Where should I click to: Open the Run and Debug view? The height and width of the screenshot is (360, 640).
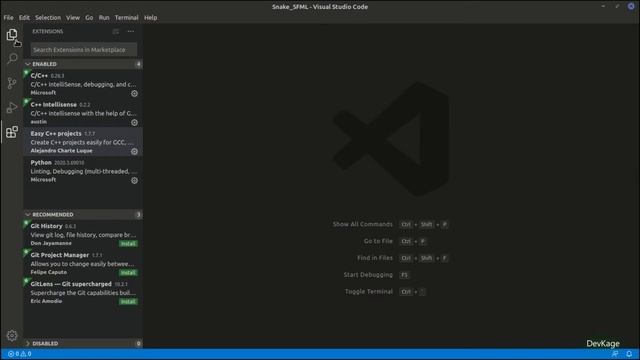[12, 108]
